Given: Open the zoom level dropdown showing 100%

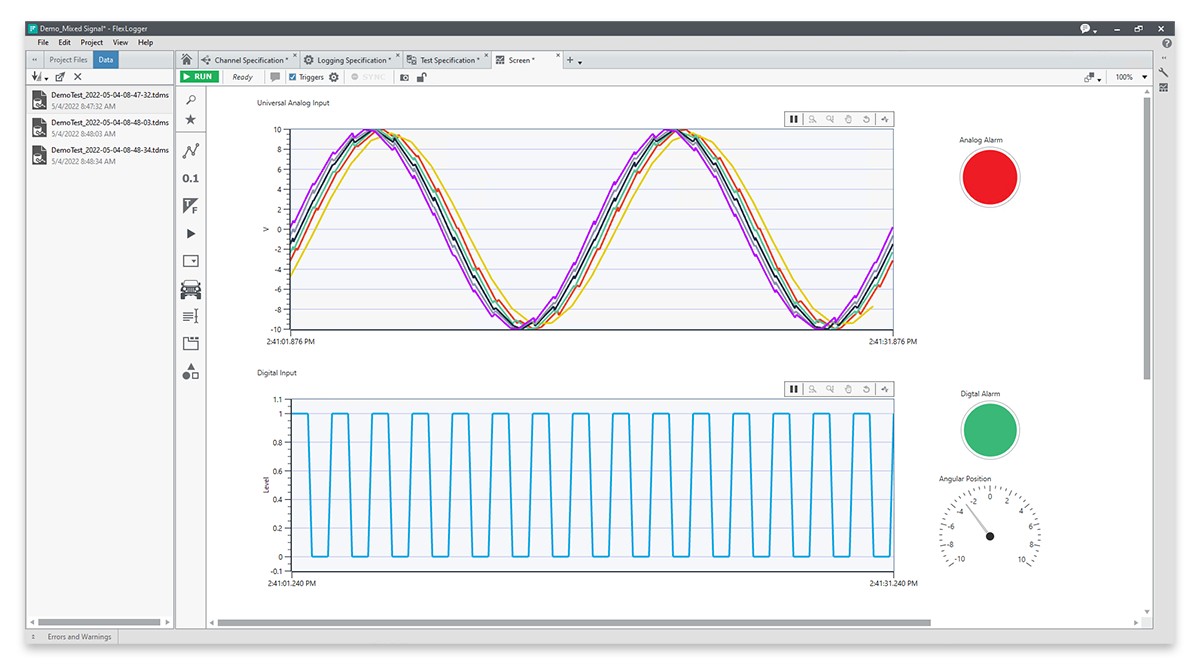Looking at the screenshot, I should pyautogui.click(x=1126, y=76).
